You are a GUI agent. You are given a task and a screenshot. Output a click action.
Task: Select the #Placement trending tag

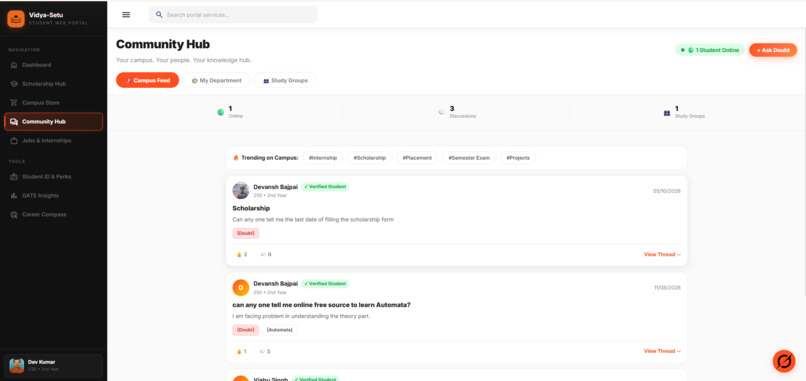pos(417,158)
